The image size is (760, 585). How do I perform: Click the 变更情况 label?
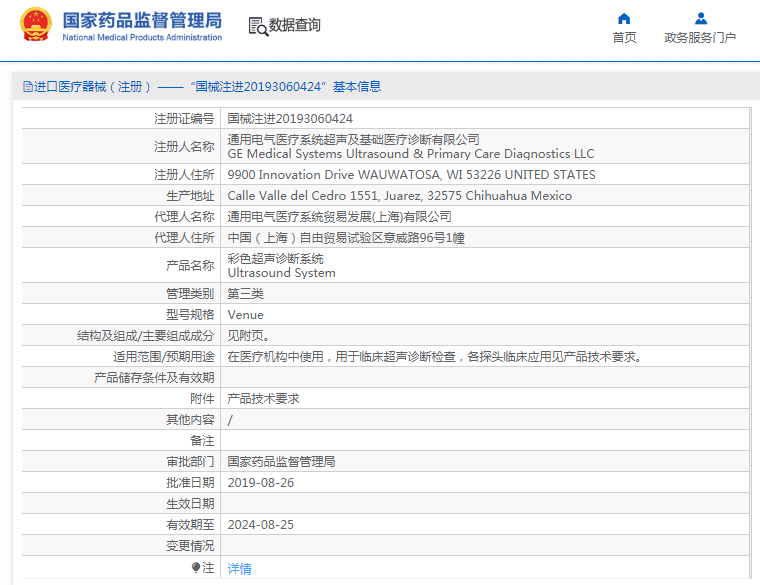point(190,546)
